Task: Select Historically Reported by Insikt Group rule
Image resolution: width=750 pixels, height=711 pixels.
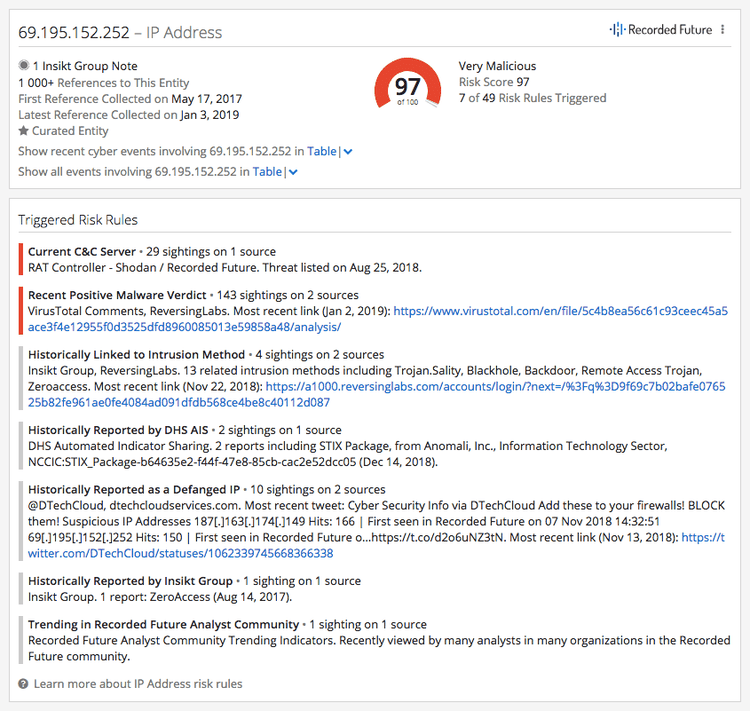Action: 130,581
